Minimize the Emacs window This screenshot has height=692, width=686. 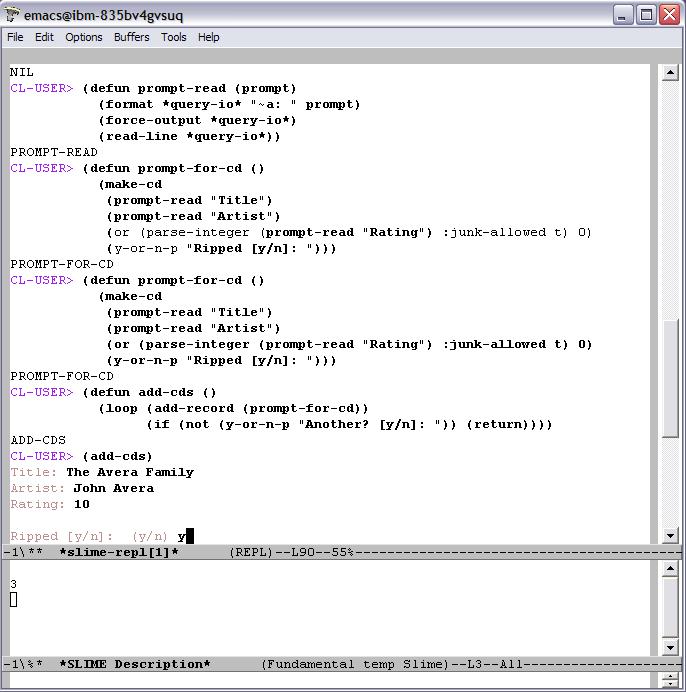(623, 15)
